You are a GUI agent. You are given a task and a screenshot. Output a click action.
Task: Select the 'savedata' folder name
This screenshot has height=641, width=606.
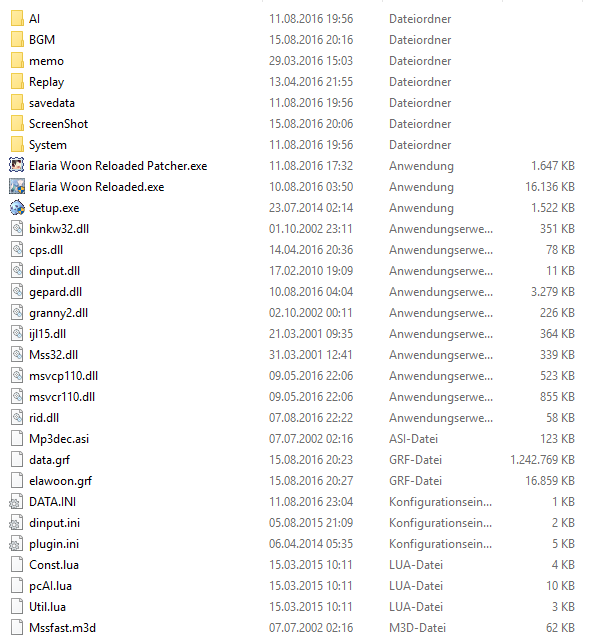52,103
